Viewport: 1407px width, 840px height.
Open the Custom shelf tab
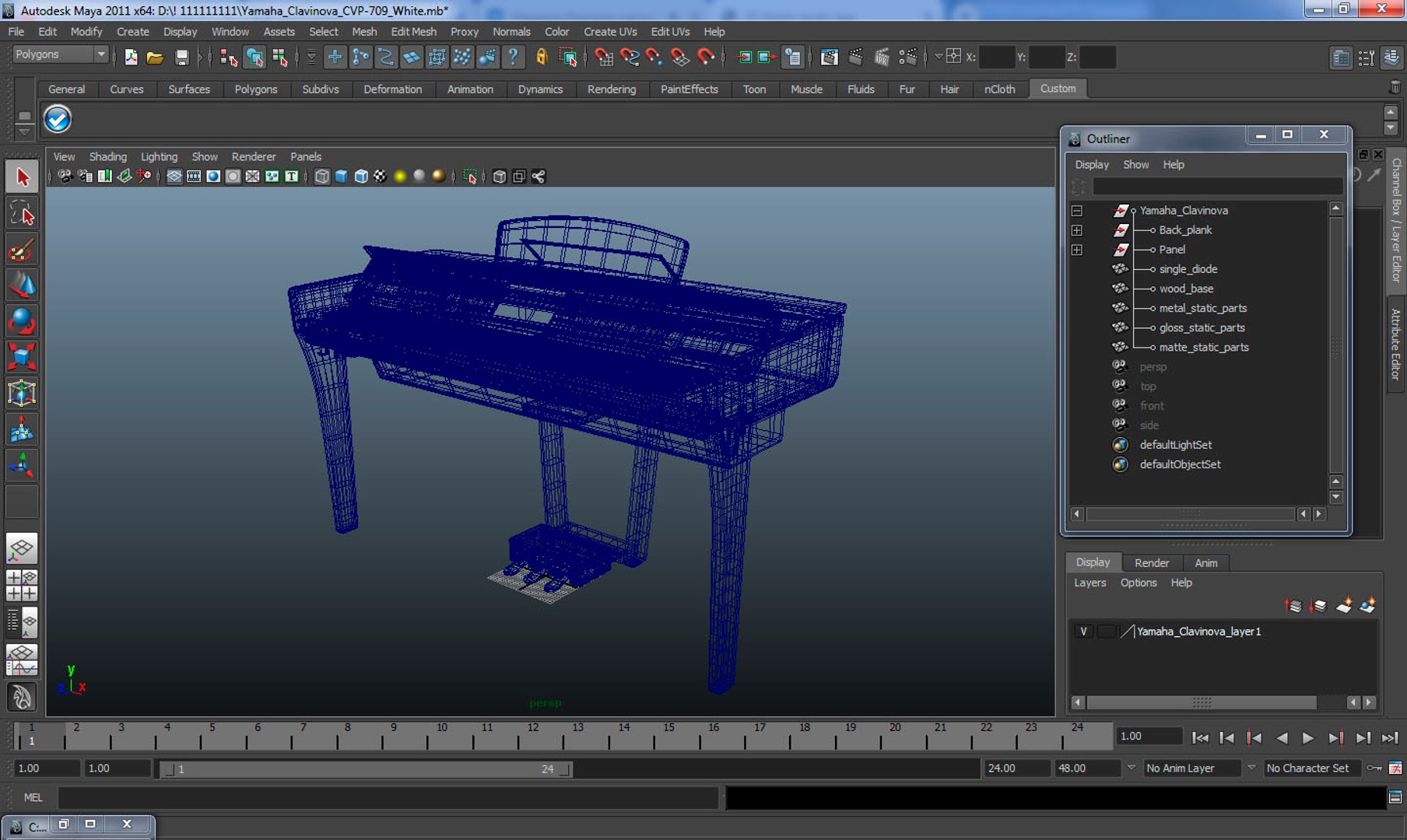point(1058,89)
